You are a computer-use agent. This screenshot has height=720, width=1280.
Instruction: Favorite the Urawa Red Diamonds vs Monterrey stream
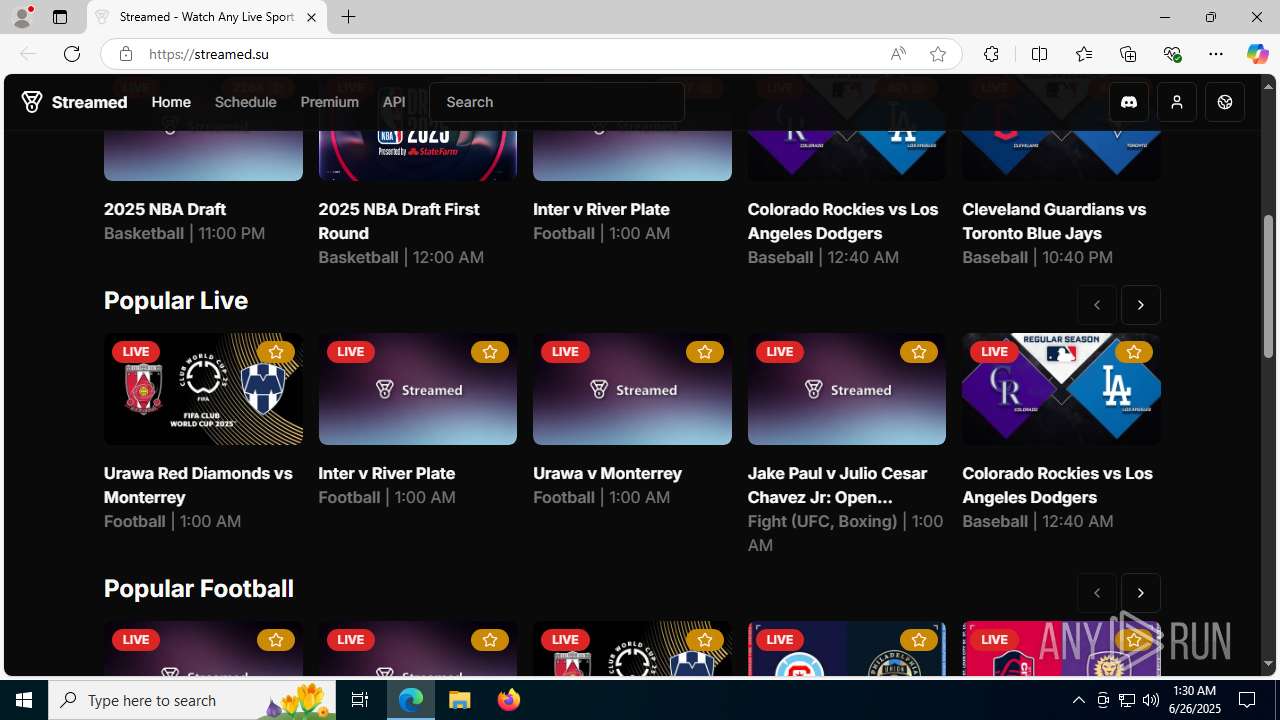click(x=275, y=352)
